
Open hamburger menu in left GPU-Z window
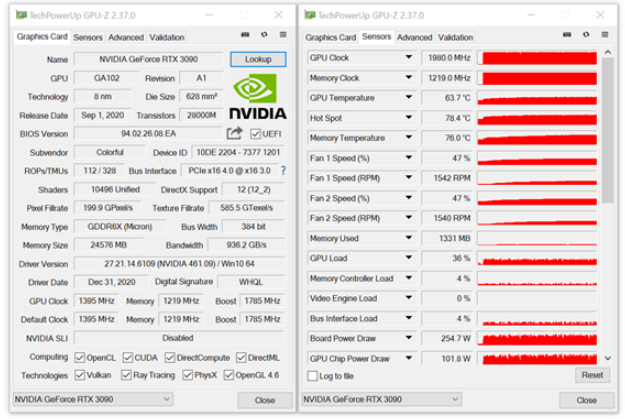tap(283, 35)
